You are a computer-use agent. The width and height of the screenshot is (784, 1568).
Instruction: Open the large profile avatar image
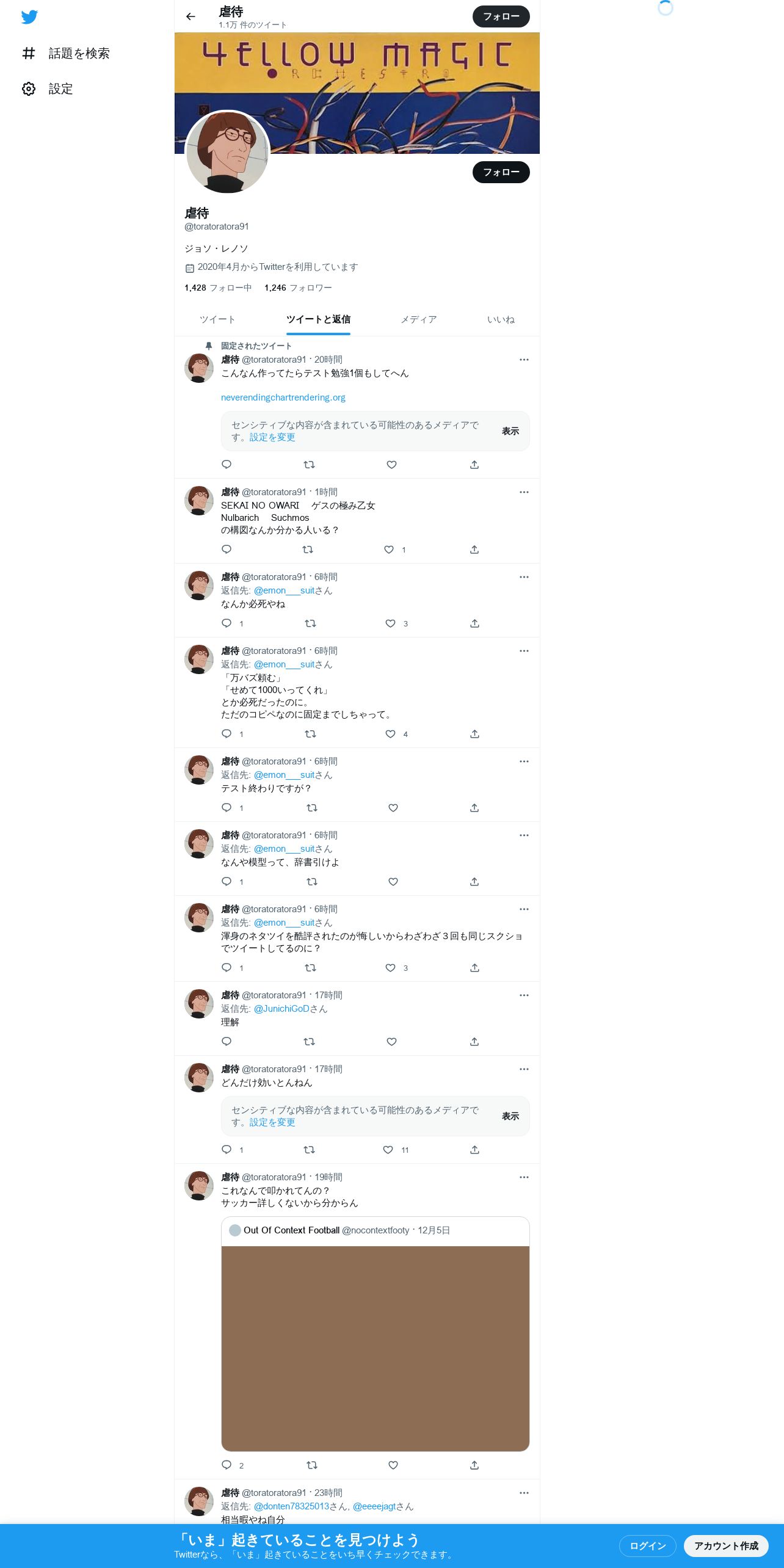coord(227,152)
